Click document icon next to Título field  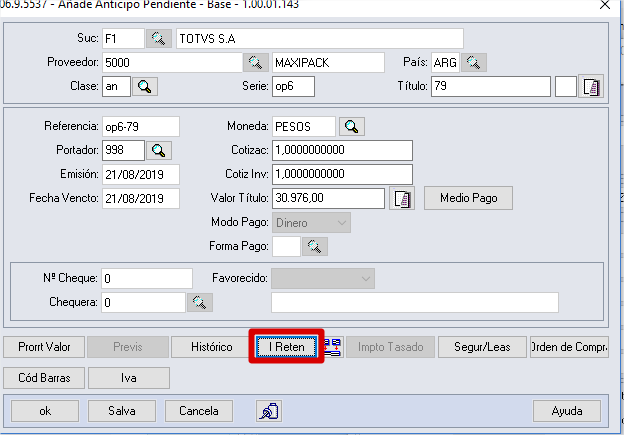coord(591,86)
